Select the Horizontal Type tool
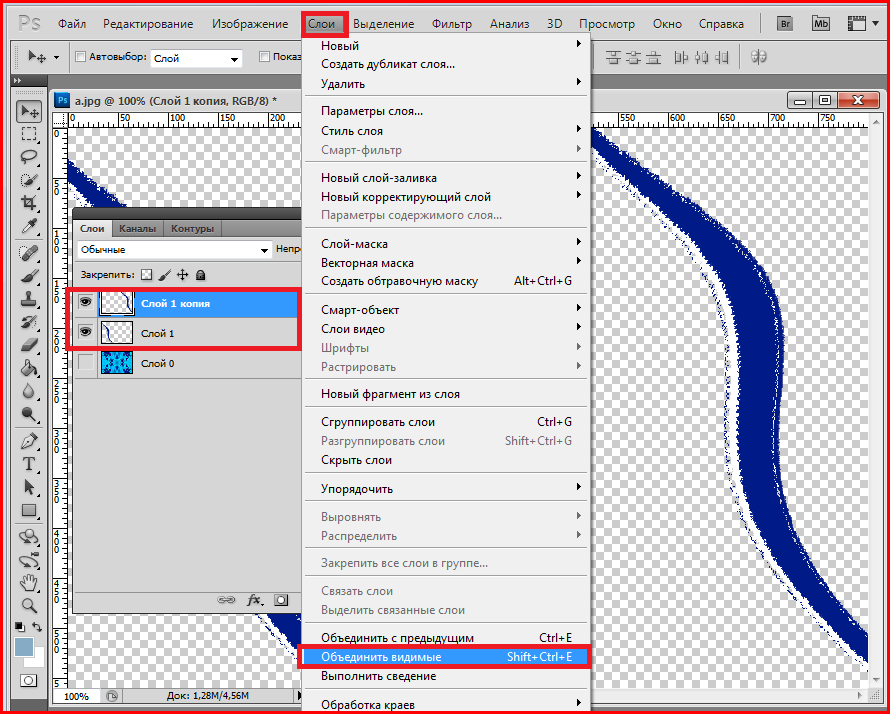 pos(29,464)
